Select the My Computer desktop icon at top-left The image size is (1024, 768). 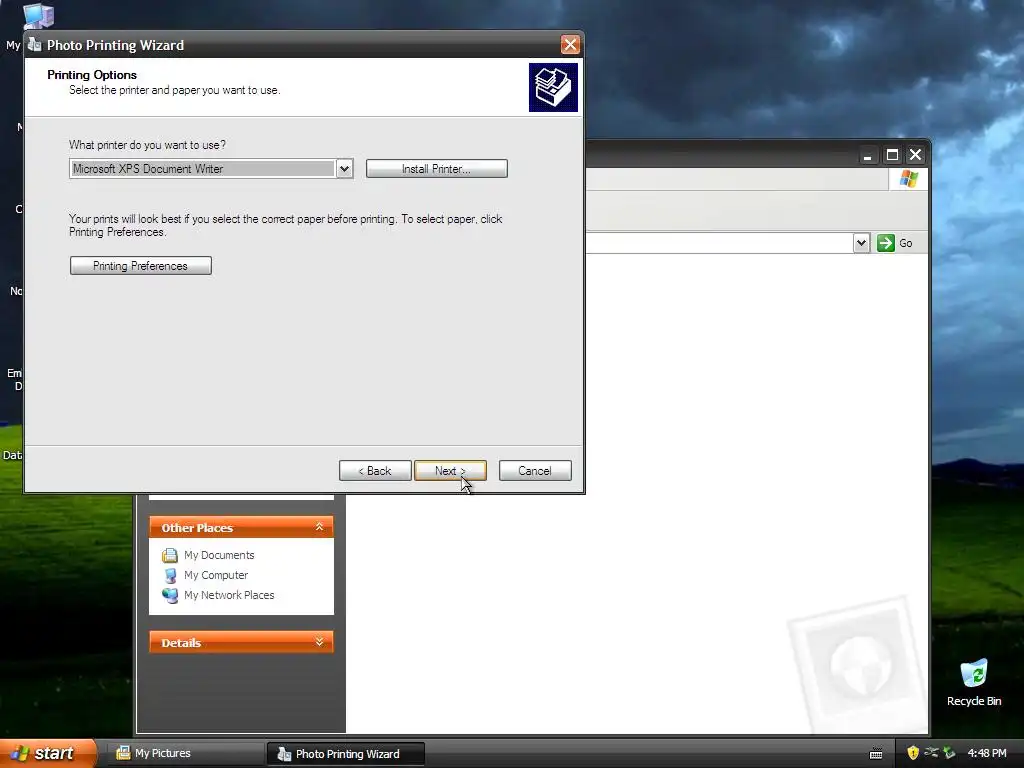(38, 16)
